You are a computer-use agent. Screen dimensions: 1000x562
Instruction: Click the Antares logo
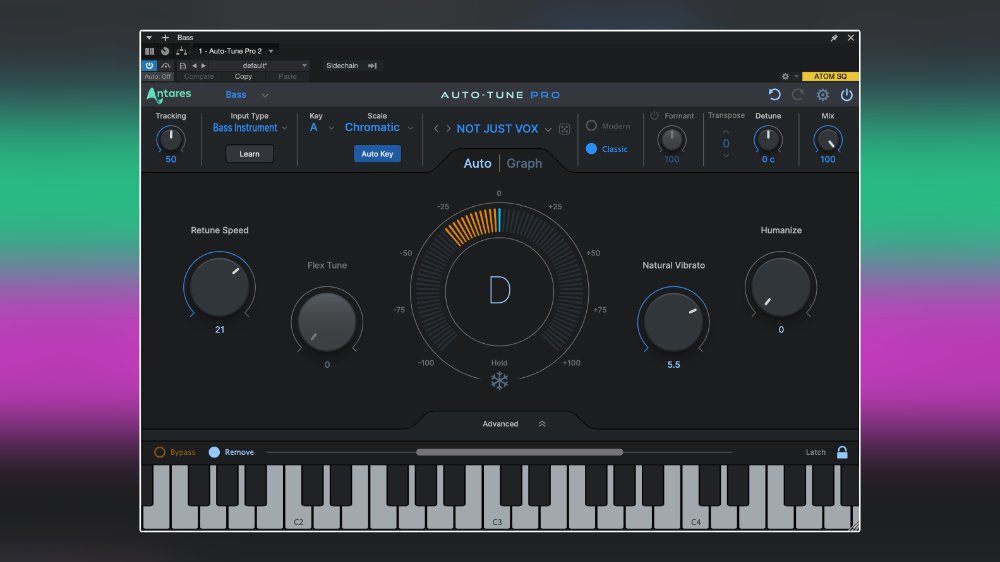pyautogui.click(x=169, y=94)
